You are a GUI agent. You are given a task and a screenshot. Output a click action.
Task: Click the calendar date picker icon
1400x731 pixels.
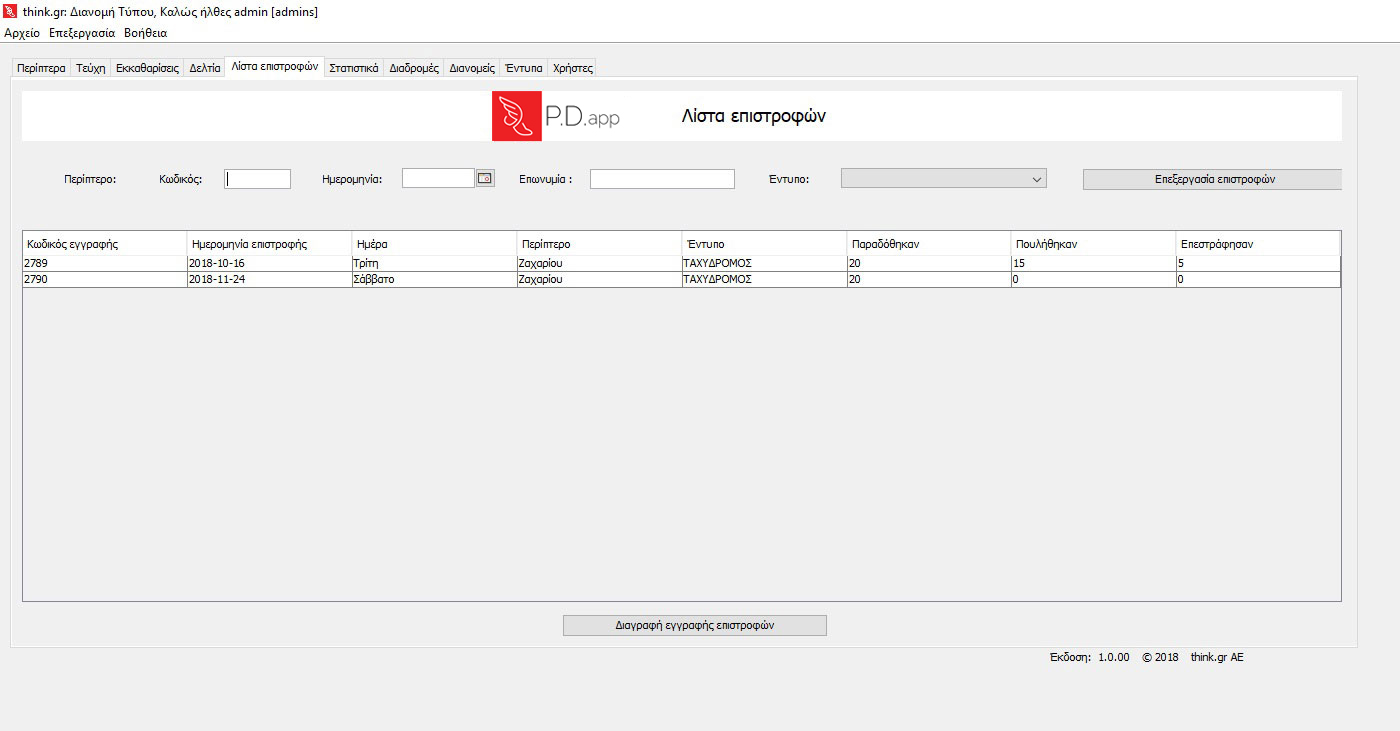click(x=485, y=178)
